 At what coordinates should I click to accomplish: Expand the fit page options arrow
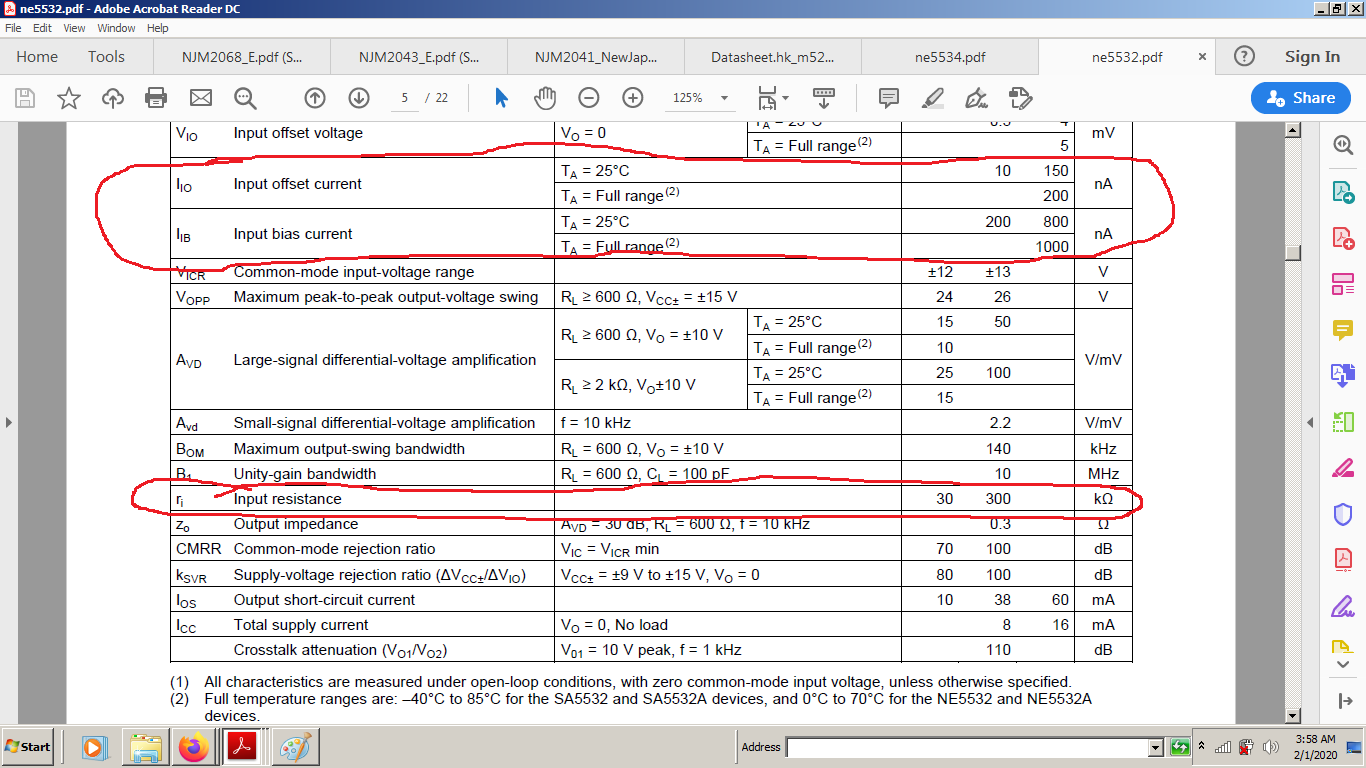coord(785,98)
